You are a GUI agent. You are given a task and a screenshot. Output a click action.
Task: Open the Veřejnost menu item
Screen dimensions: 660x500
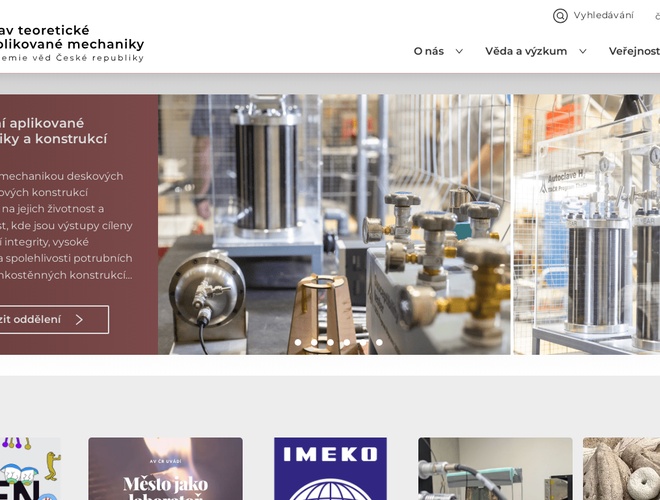(634, 51)
